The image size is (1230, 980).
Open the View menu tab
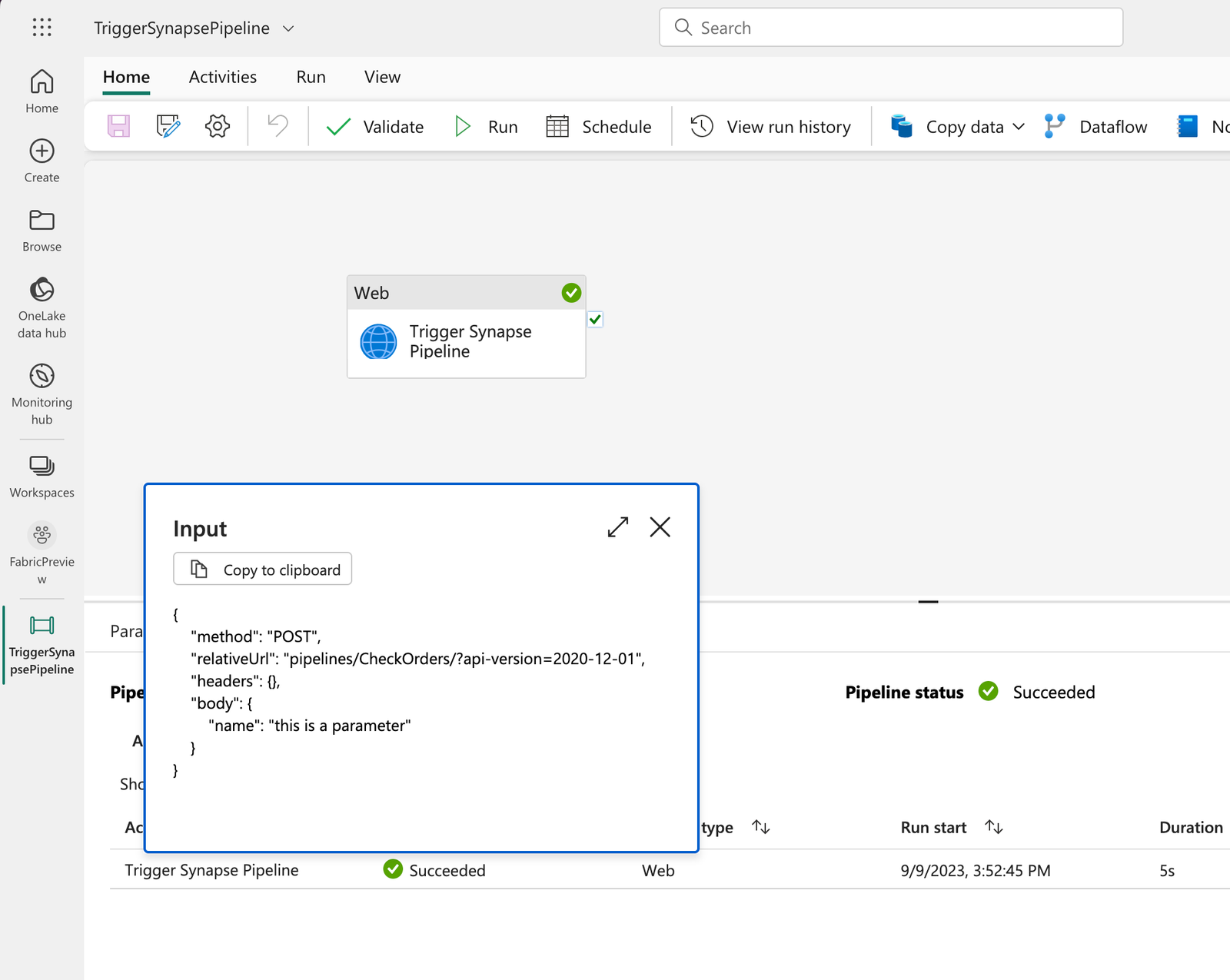point(382,77)
